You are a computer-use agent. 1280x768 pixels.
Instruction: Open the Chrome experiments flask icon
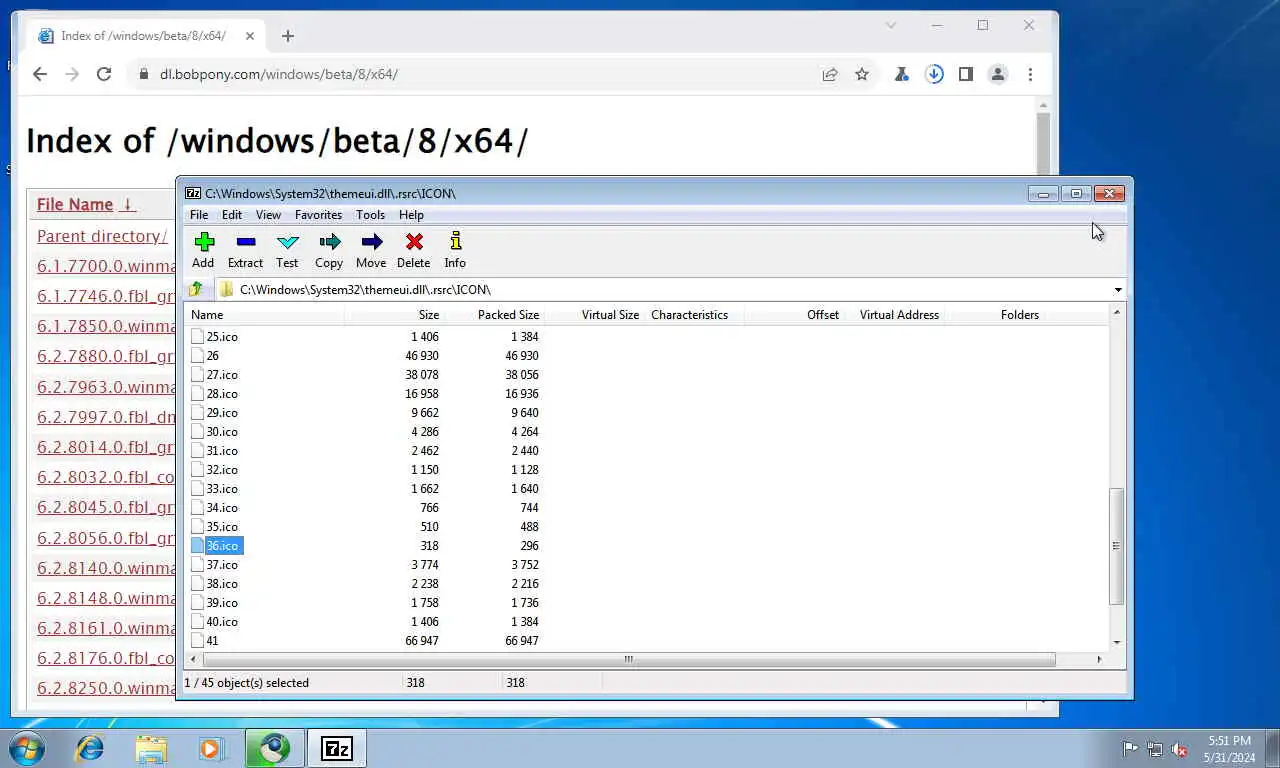pyautogui.click(x=902, y=74)
